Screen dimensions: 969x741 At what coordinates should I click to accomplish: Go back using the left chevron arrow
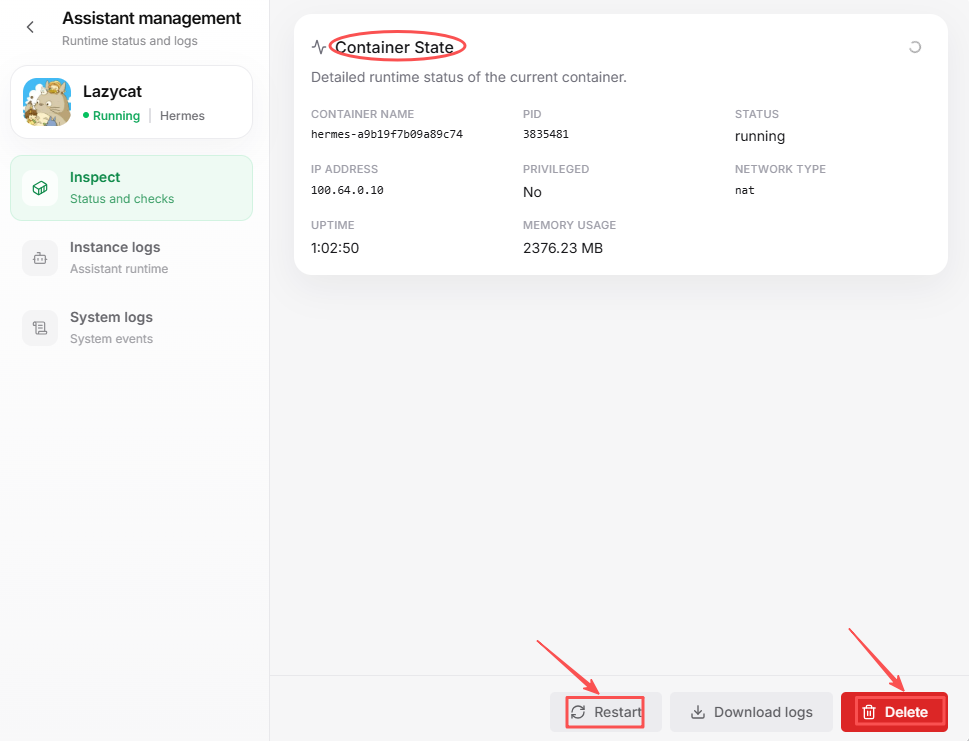[30, 27]
